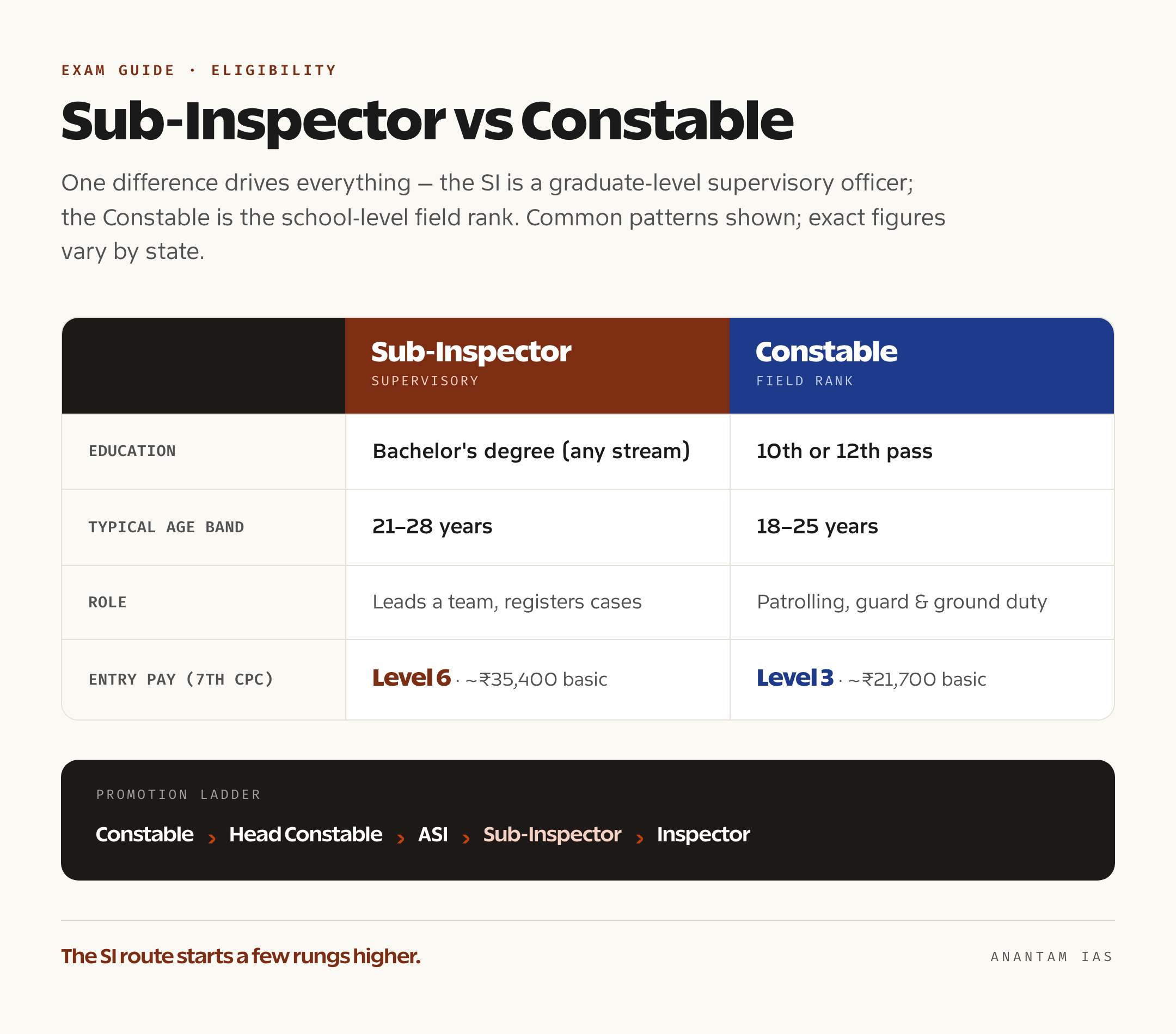Select the EDUCATION row label
Viewport: 1176px width, 1034px height.
(132, 451)
